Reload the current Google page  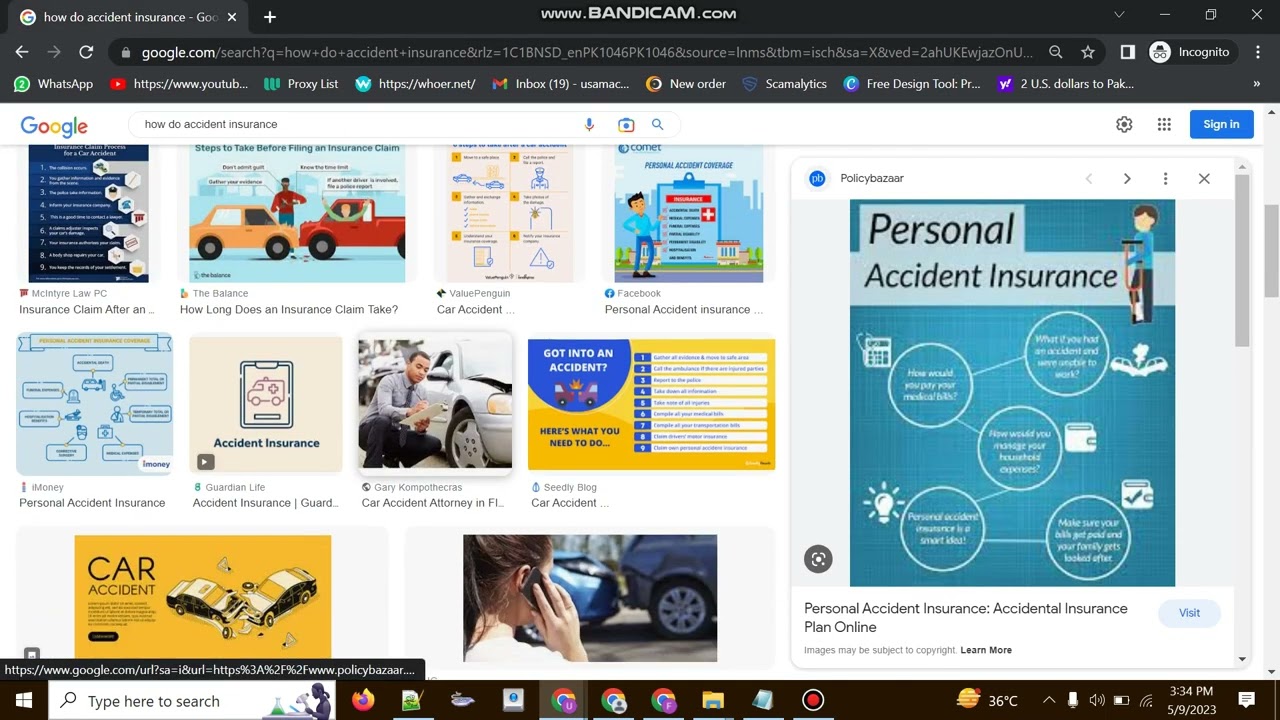pyautogui.click(x=86, y=52)
